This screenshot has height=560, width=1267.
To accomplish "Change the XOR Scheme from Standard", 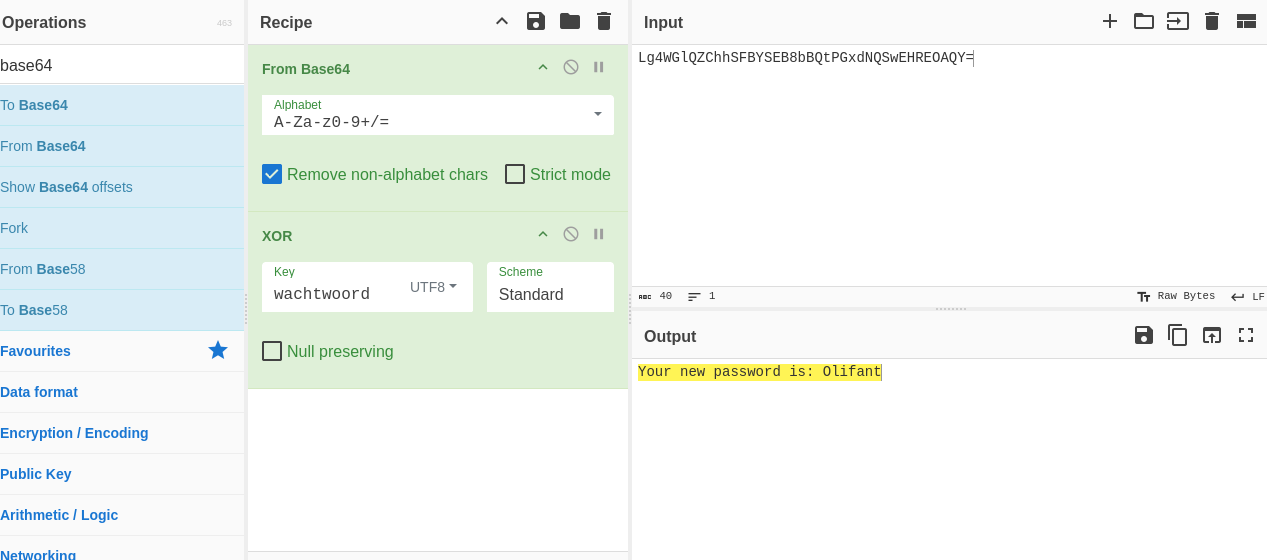I will click(x=549, y=294).
